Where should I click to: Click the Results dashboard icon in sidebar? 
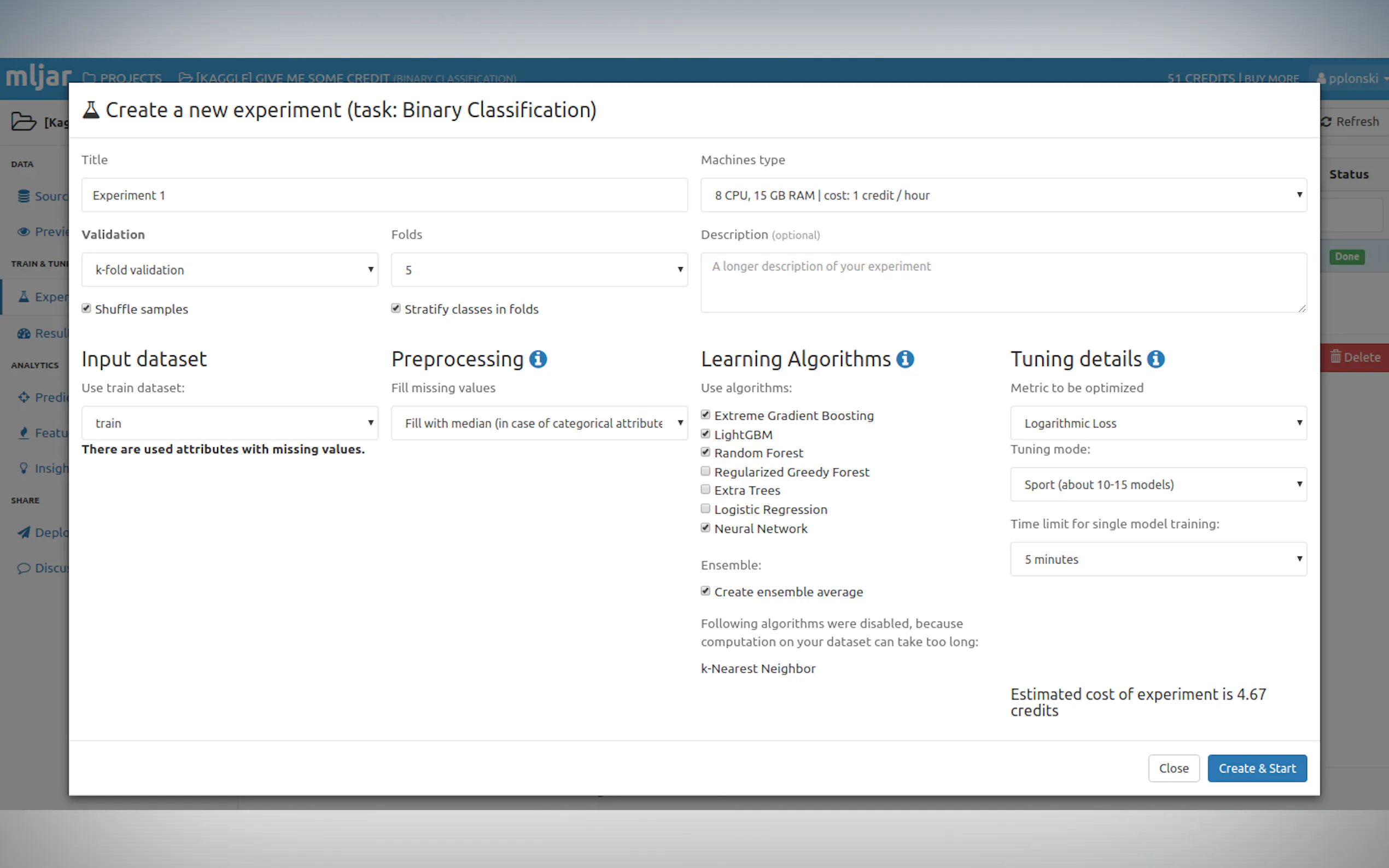(x=24, y=333)
